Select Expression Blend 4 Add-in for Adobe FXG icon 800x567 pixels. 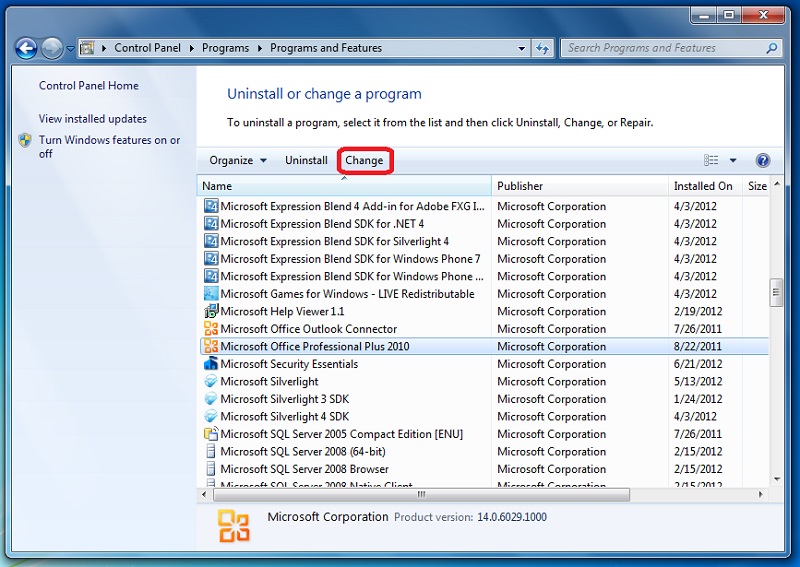click(x=211, y=206)
